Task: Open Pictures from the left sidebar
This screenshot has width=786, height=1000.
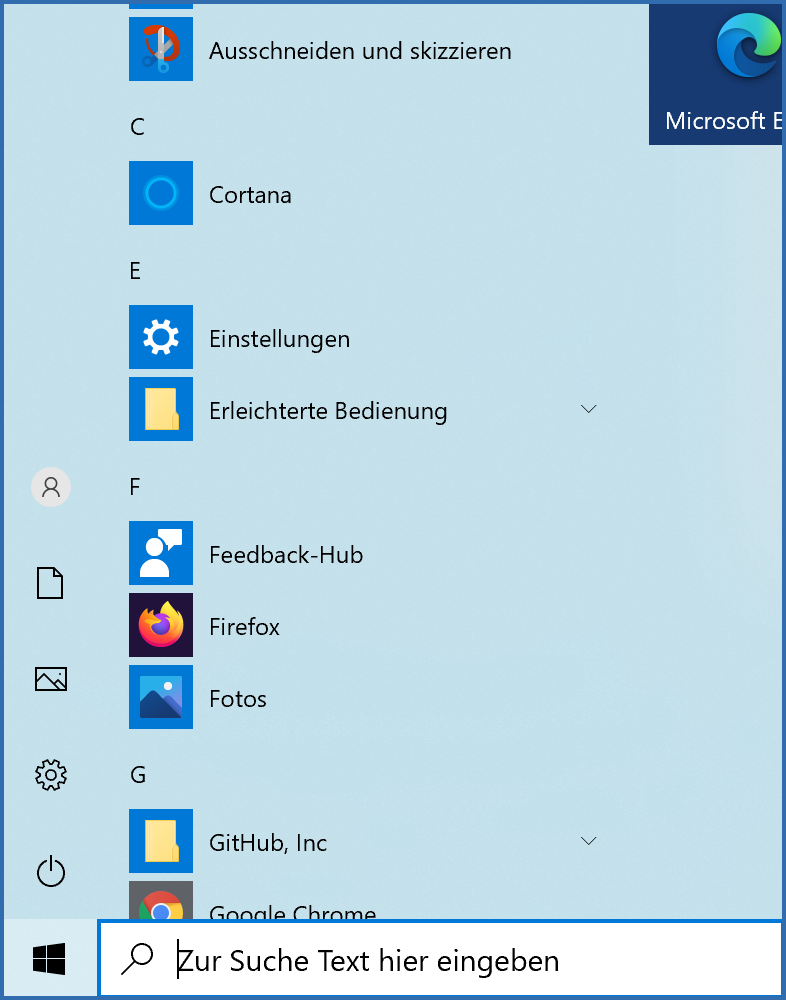Action: (51, 679)
